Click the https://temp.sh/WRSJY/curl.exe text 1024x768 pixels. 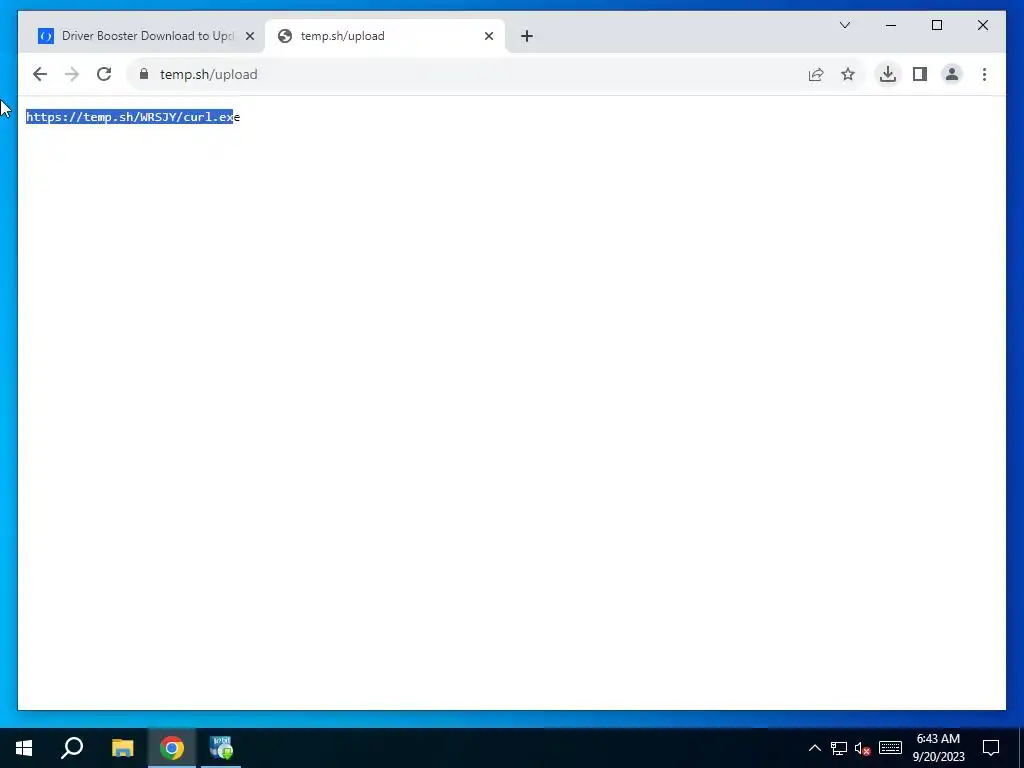point(133,117)
